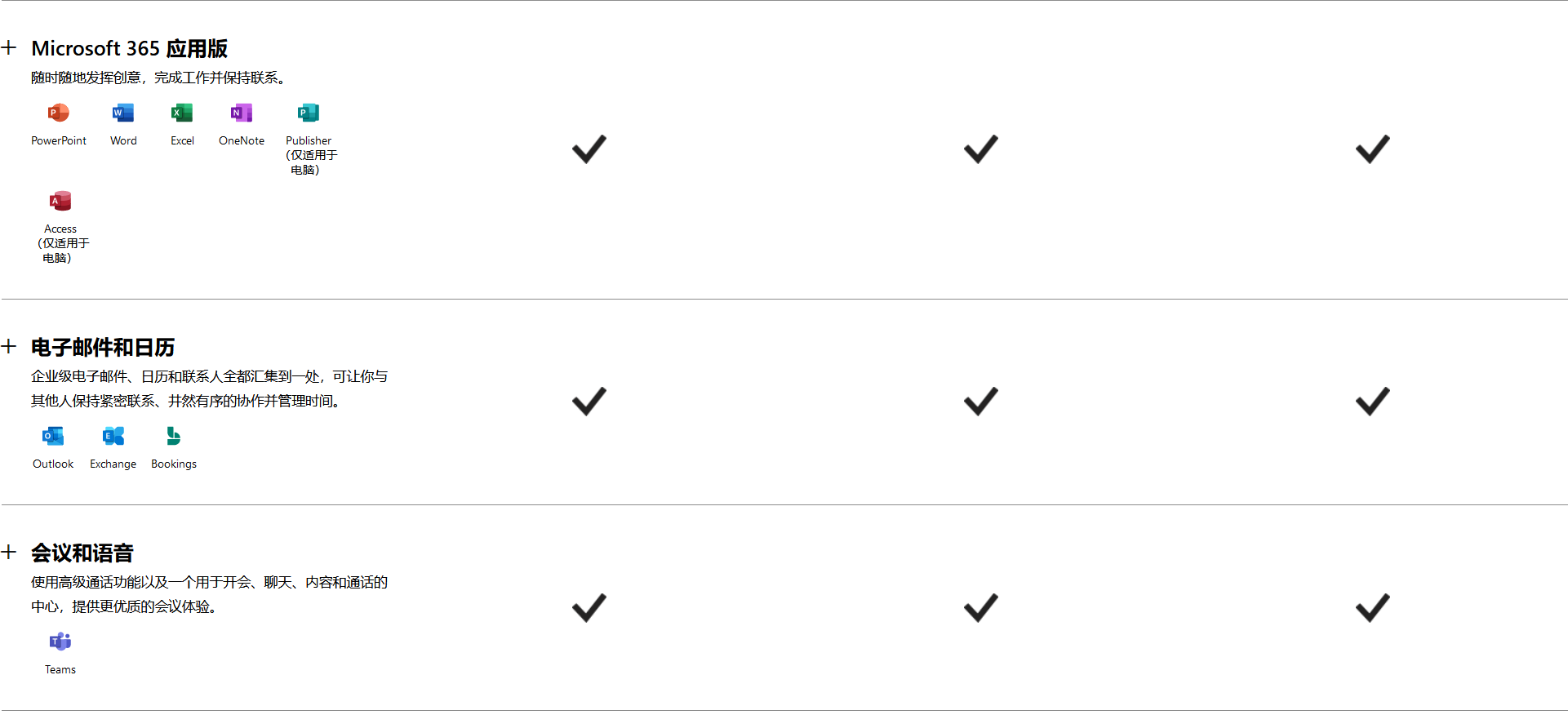Click middle column checkmark in 会议和语音 row
The width and height of the screenshot is (1568, 715).
(x=981, y=607)
